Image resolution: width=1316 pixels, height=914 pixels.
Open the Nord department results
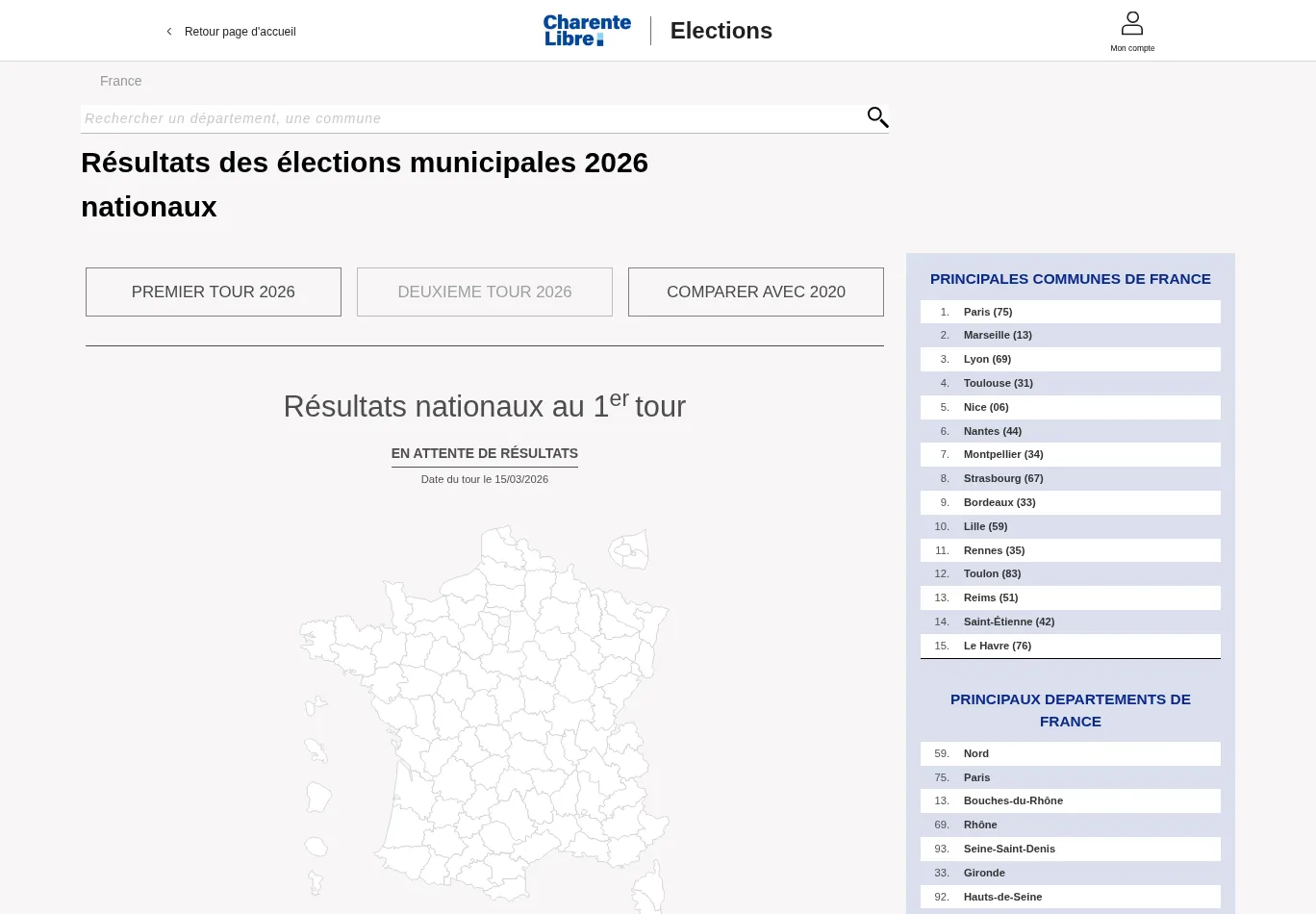coord(975,753)
